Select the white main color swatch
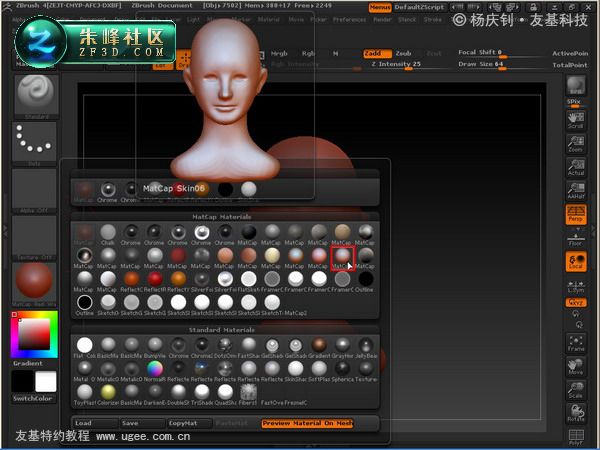 (x=46, y=382)
